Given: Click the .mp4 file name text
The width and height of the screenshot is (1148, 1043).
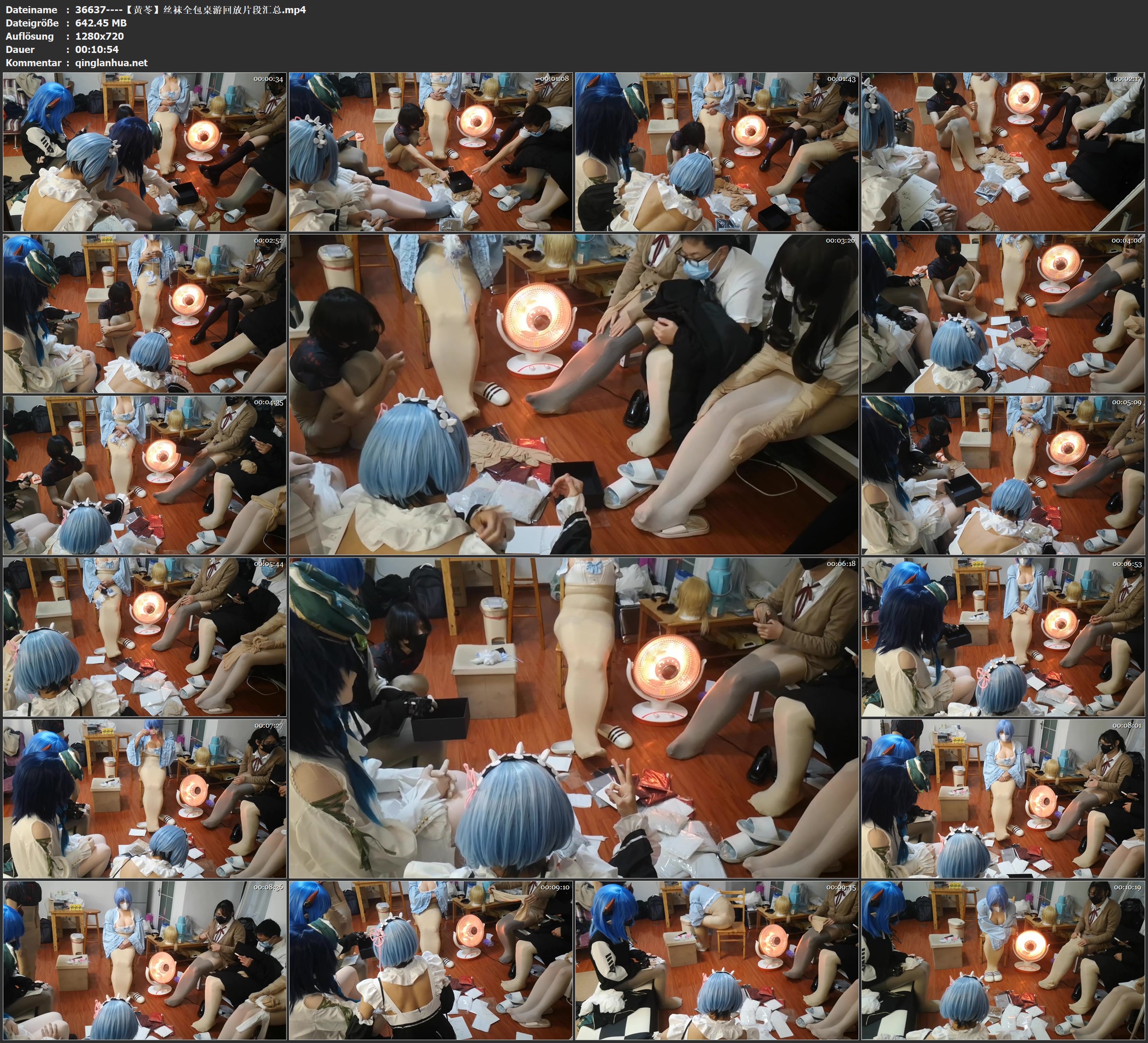Looking at the screenshot, I should click(x=190, y=9).
